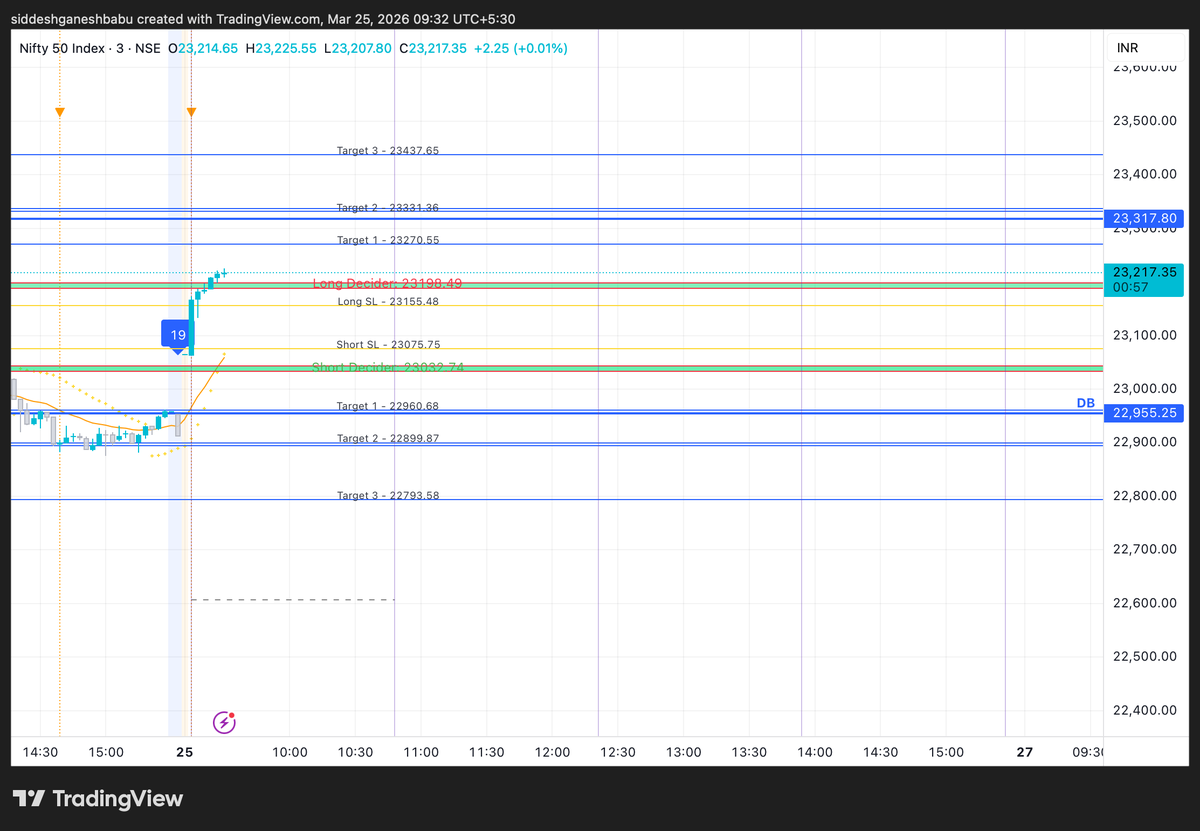
Task: Click the high value H23,225.55
Action: pos(282,48)
